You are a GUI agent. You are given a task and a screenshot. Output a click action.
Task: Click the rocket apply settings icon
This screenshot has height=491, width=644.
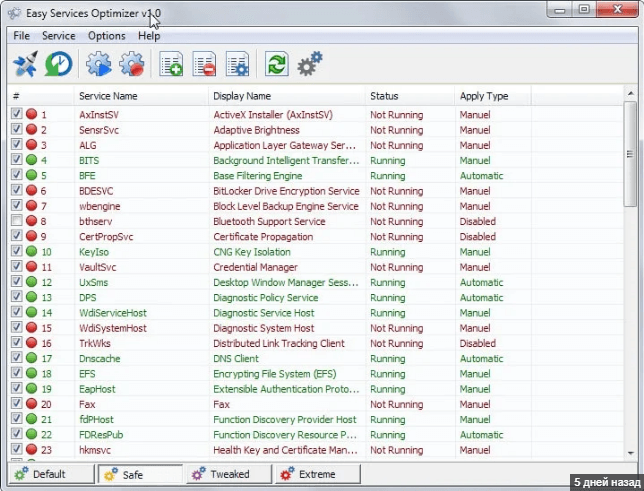25,64
